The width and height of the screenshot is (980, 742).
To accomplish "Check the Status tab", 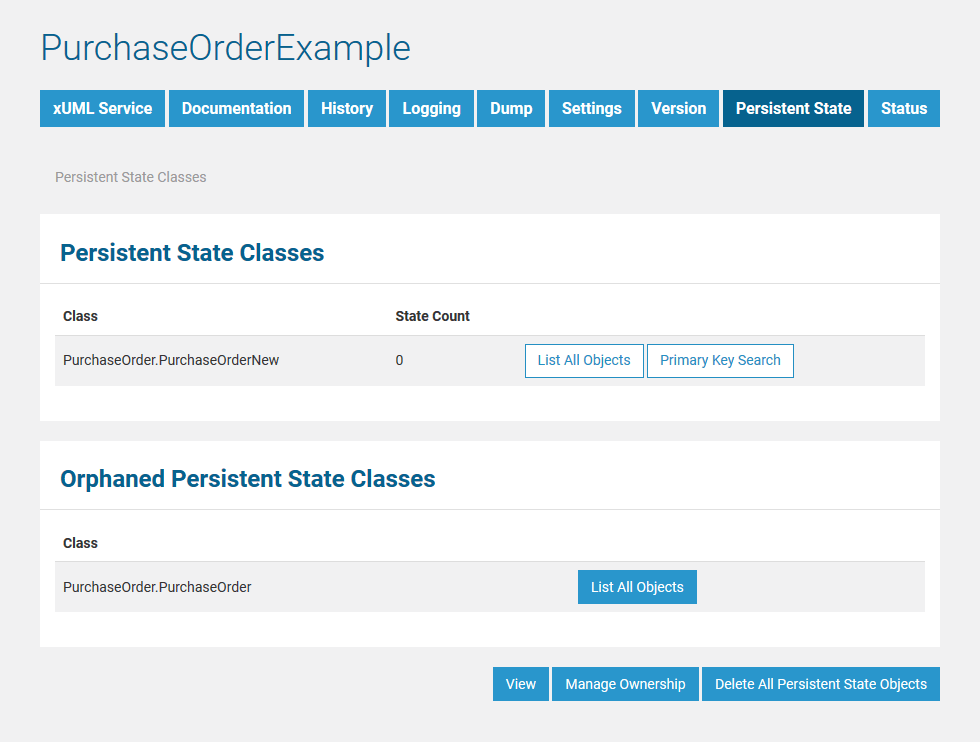I will click(x=903, y=108).
